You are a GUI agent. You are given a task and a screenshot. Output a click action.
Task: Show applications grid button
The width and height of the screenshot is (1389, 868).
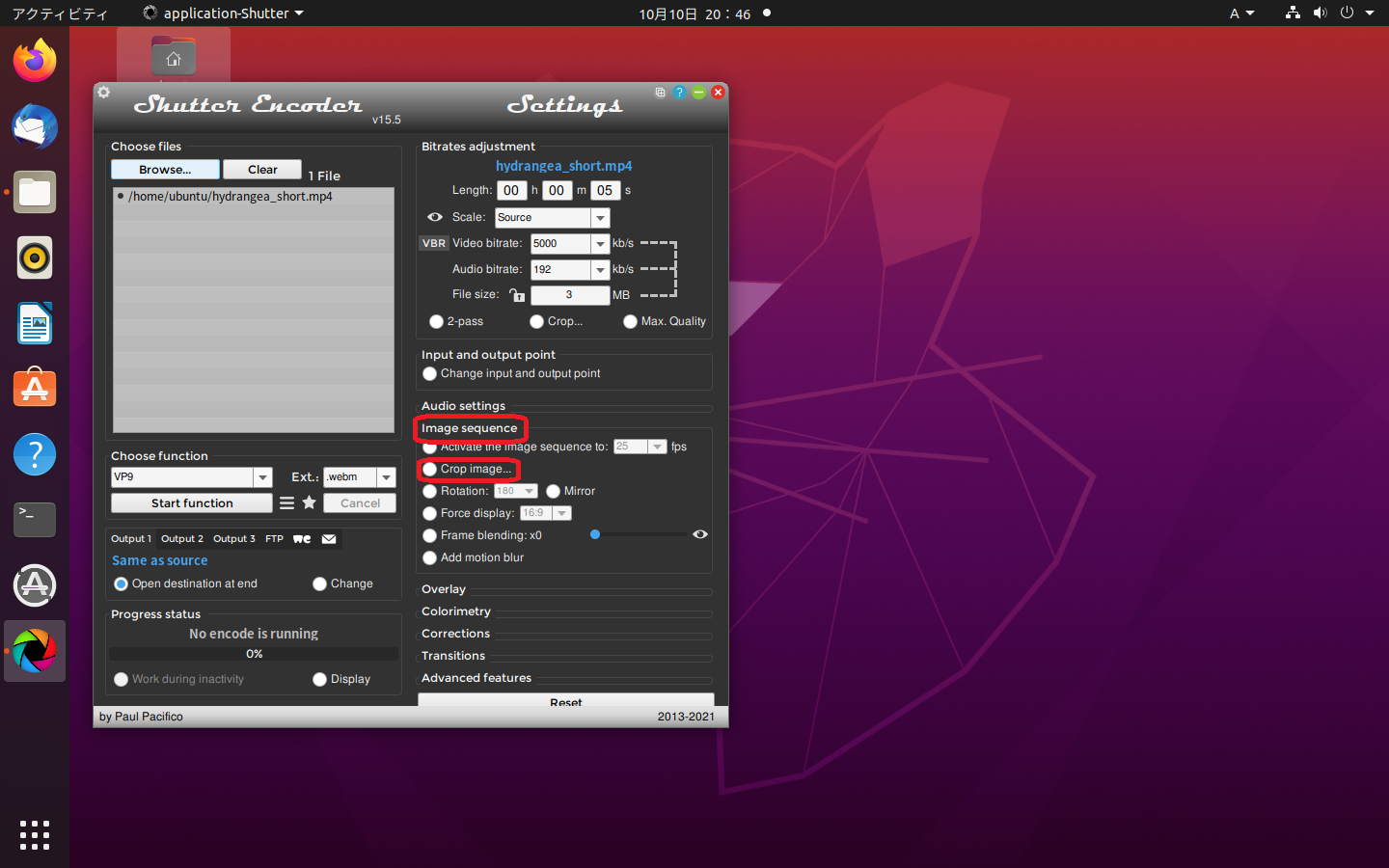click(x=35, y=835)
